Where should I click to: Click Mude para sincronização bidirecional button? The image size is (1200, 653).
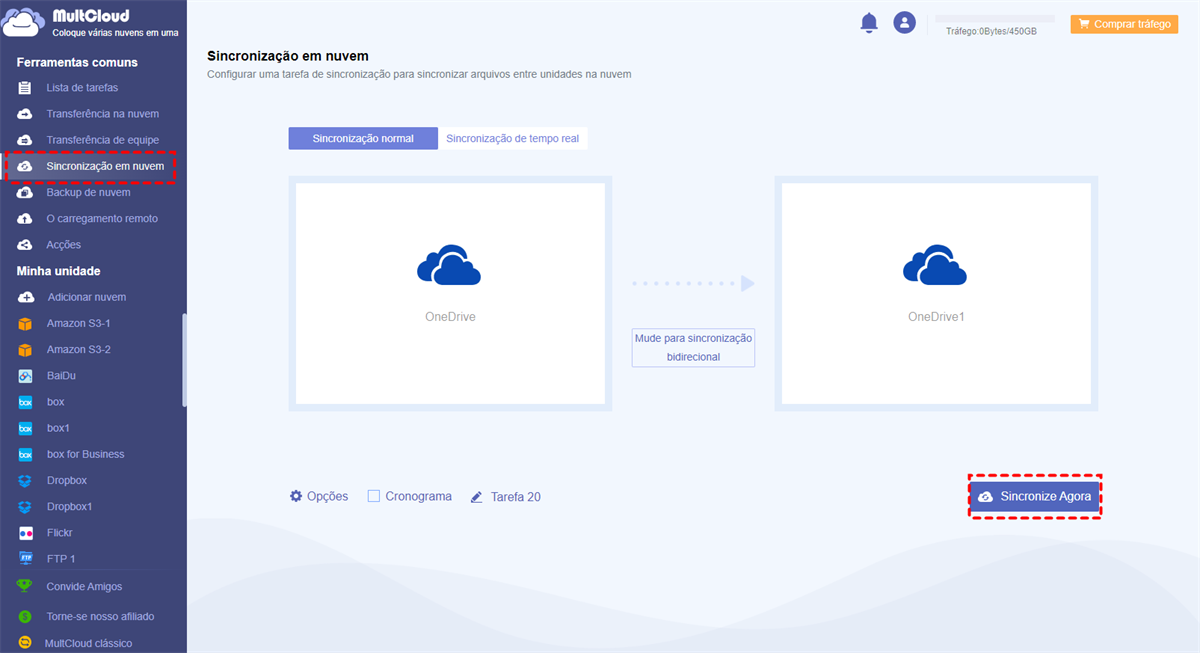tap(693, 348)
